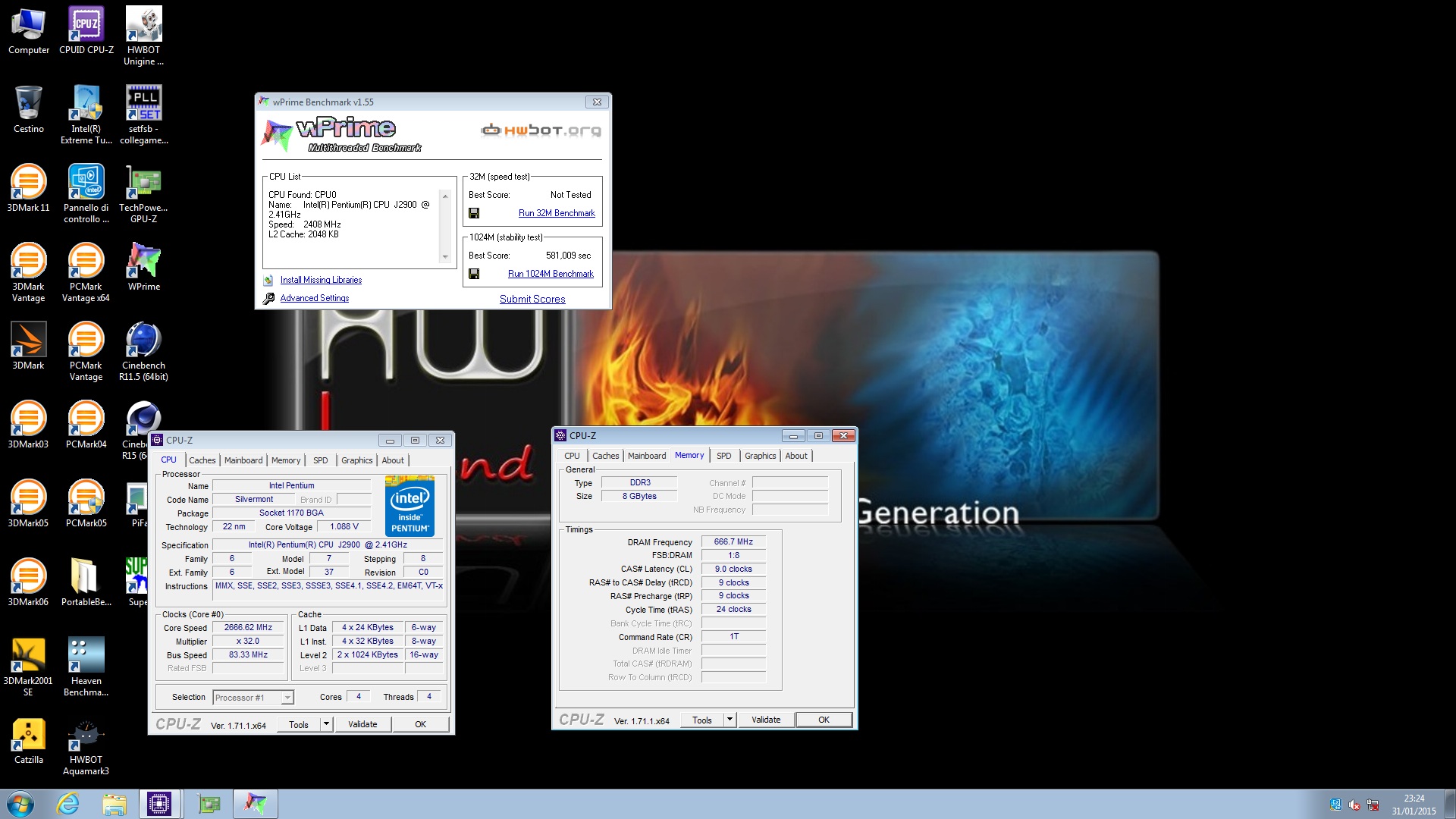Open GPU-Z taskbar button
This screenshot has width=1456, height=819.
click(x=209, y=804)
